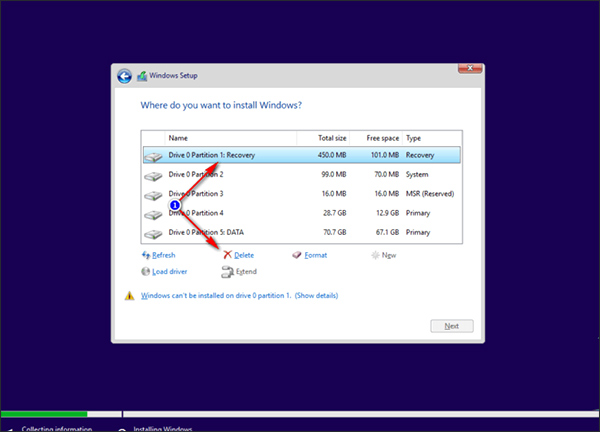
Task: Click drive icon of Drive 0 Partition 4
Action: coord(153,214)
